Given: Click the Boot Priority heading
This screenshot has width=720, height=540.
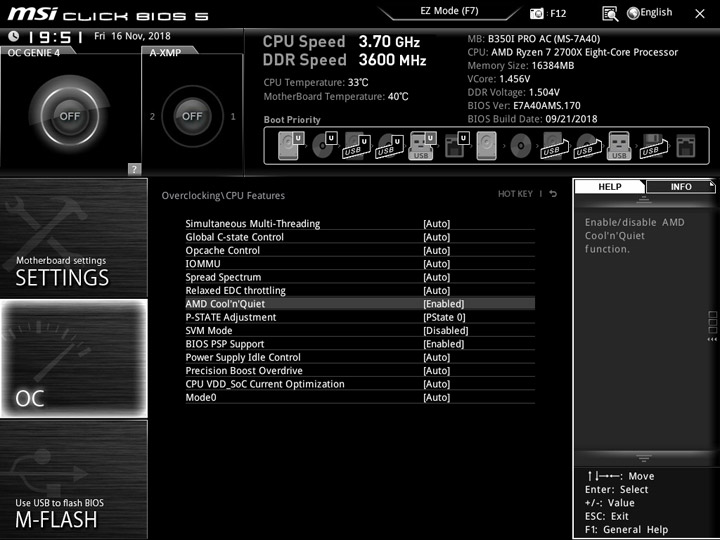Looking at the screenshot, I should (x=292, y=119).
